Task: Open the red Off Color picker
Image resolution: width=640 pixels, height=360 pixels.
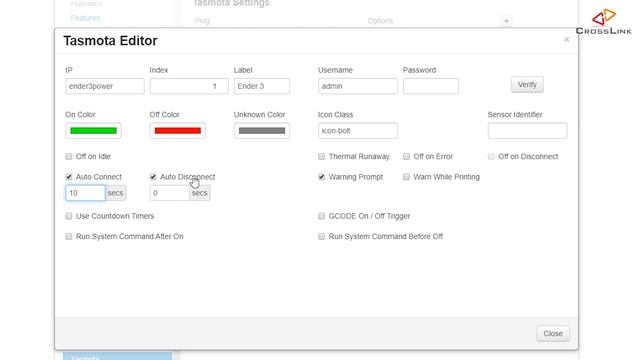Action: click(178, 131)
